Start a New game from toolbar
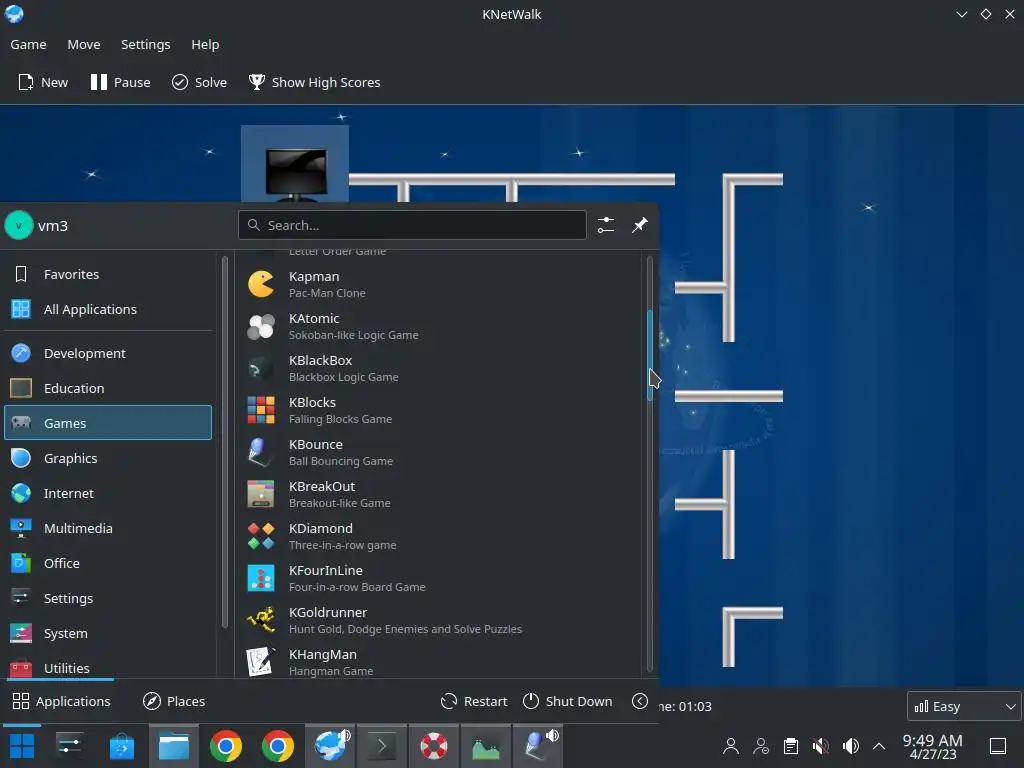Image resolution: width=1024 pixels, height=768 pixels. tap(43, 82)
